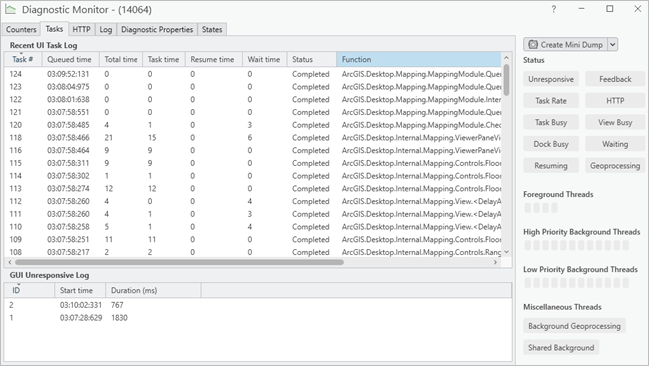The width and height of the screenshot is (649, 366).
Task: Toggle the Resuming status indicator
Action: tap(551, 166)
